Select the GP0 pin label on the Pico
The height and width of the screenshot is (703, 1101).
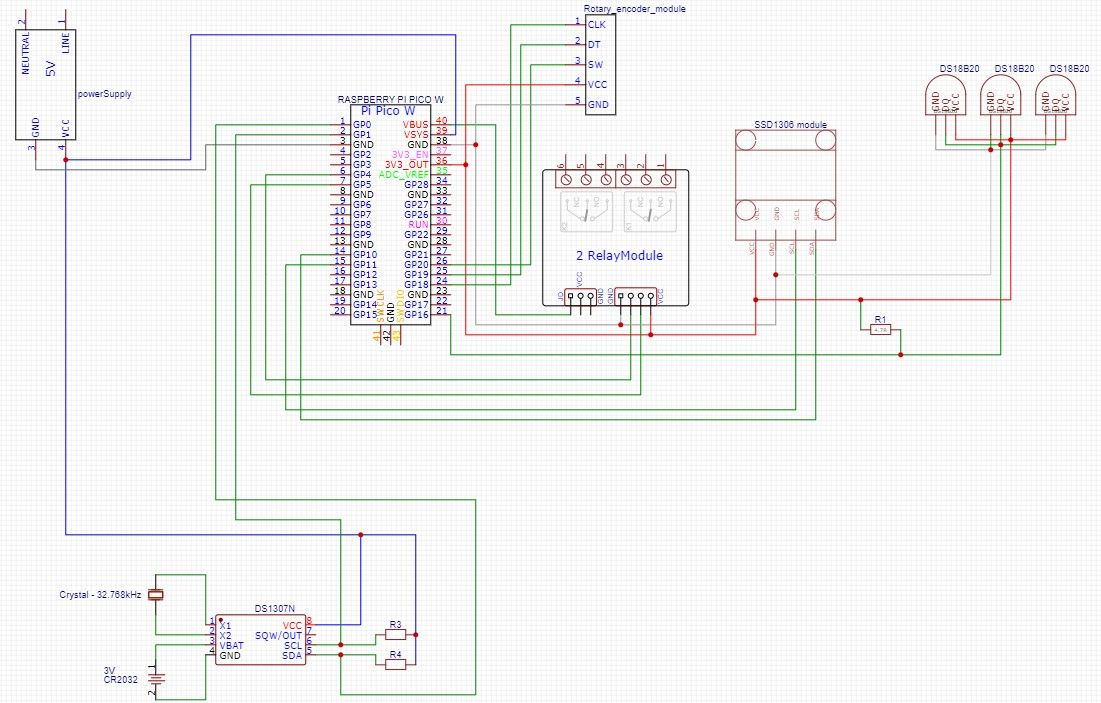(x=362, y=124)
